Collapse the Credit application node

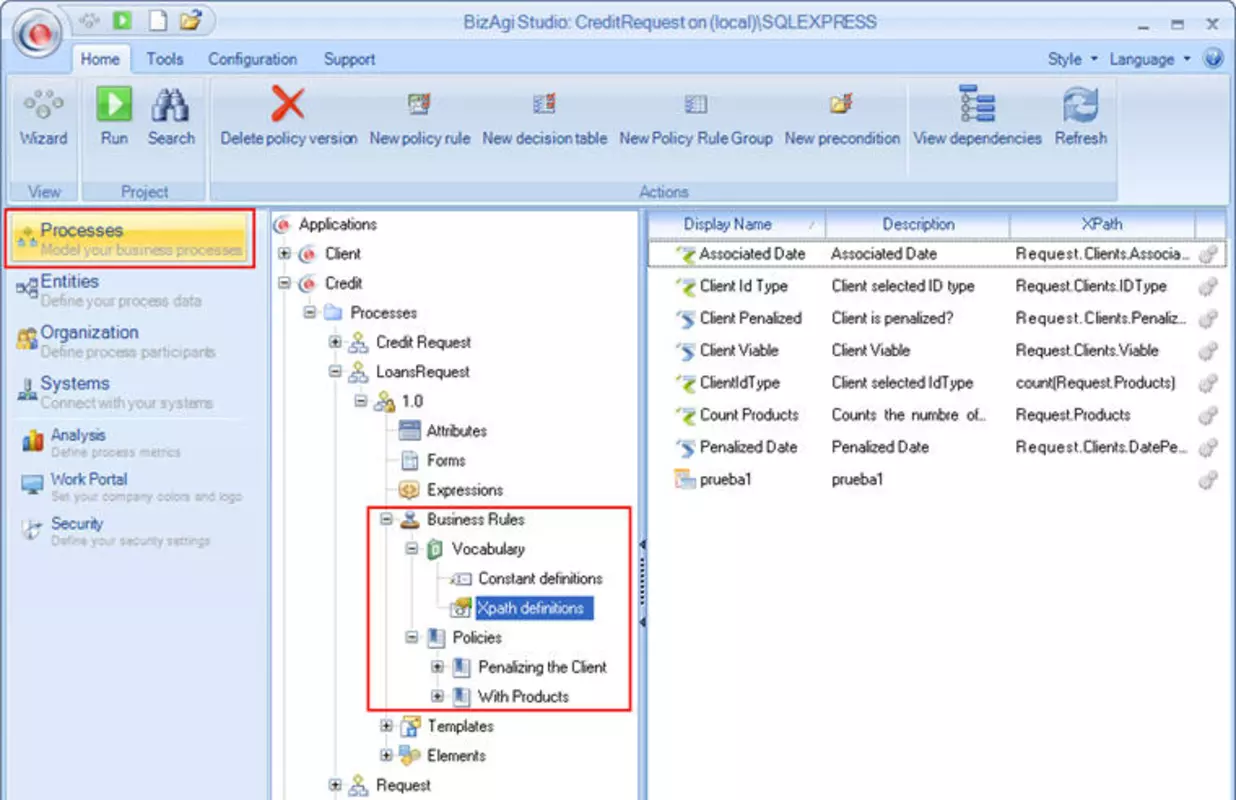click(284, 283)
